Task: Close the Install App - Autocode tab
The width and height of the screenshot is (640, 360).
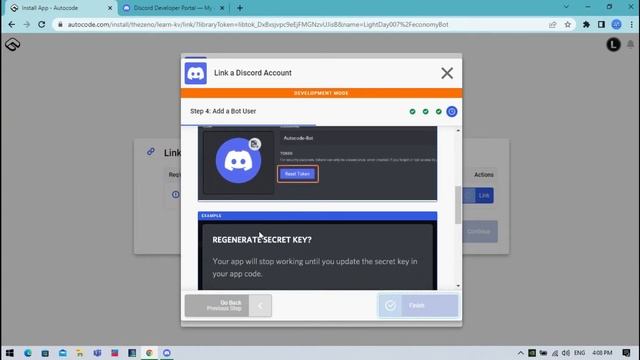Action: tap(110, 8)
